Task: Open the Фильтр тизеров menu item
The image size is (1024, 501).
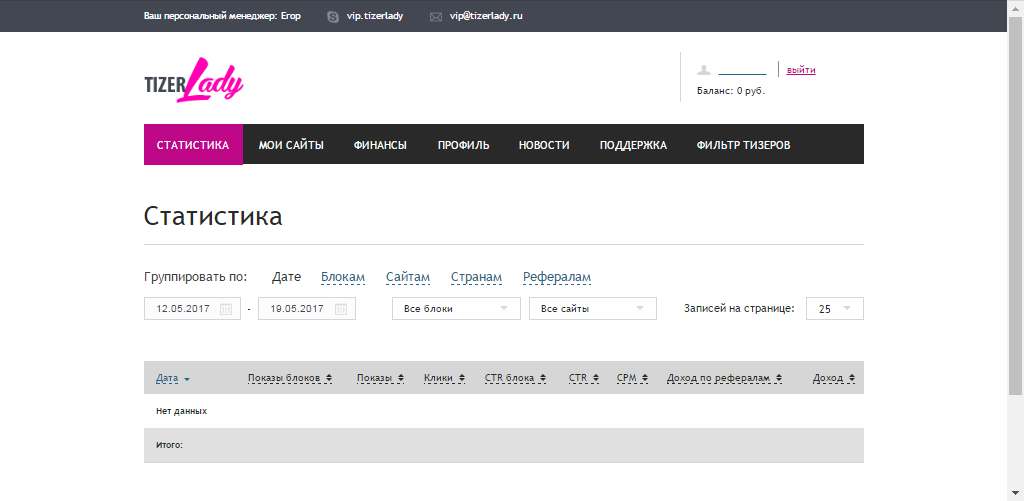Action: [743, 145]
